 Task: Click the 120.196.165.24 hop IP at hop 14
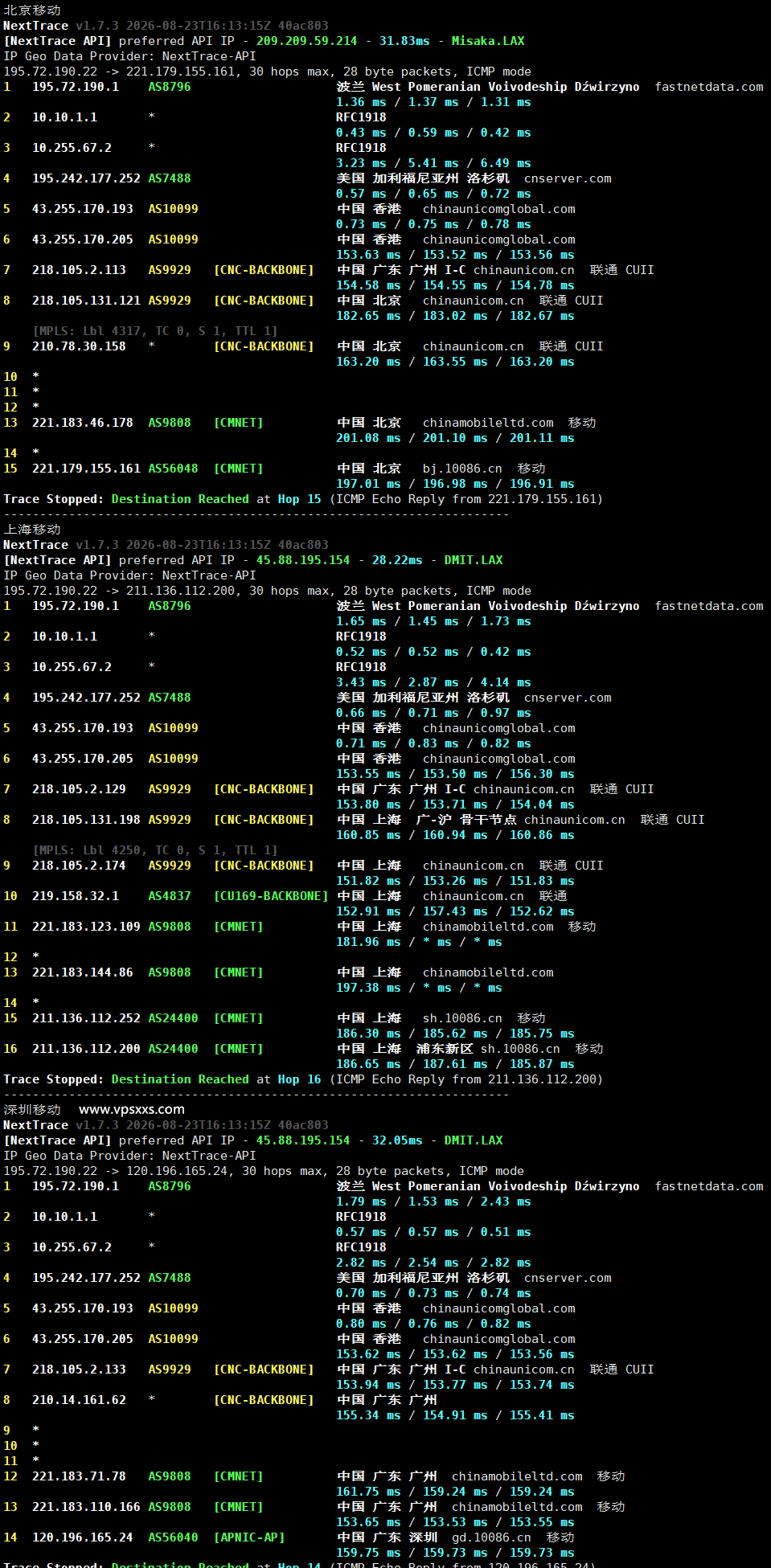(x=83, y=1537)
